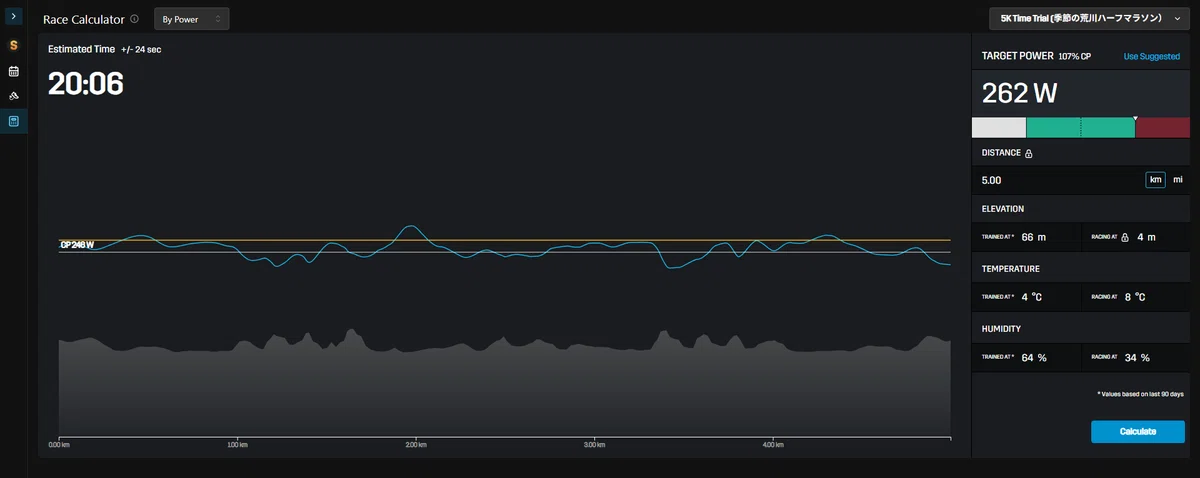Screen dimensions: 1200x478
Task: Click the lock icon next to Distance
Action: (x=1029, y=153)
